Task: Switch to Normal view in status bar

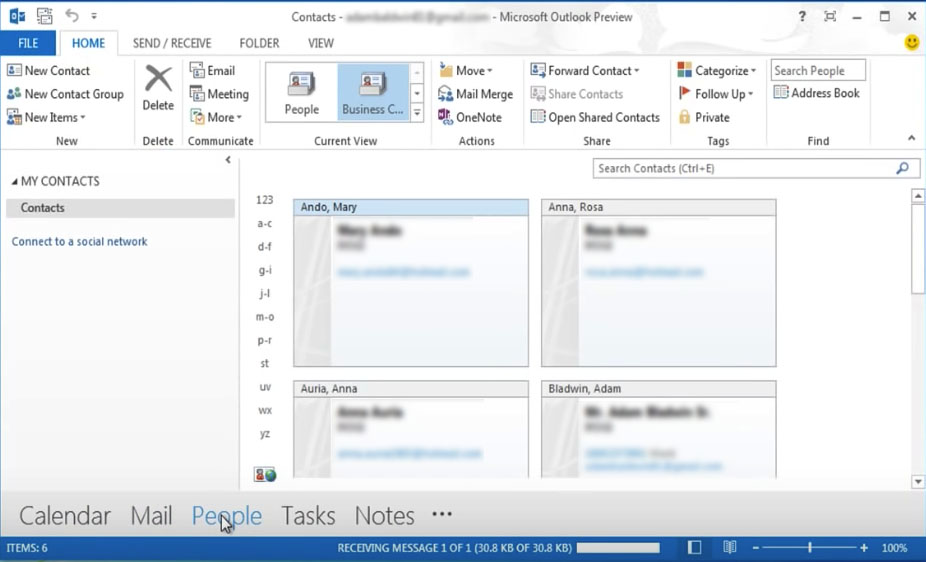Action: tap(695, 548)
